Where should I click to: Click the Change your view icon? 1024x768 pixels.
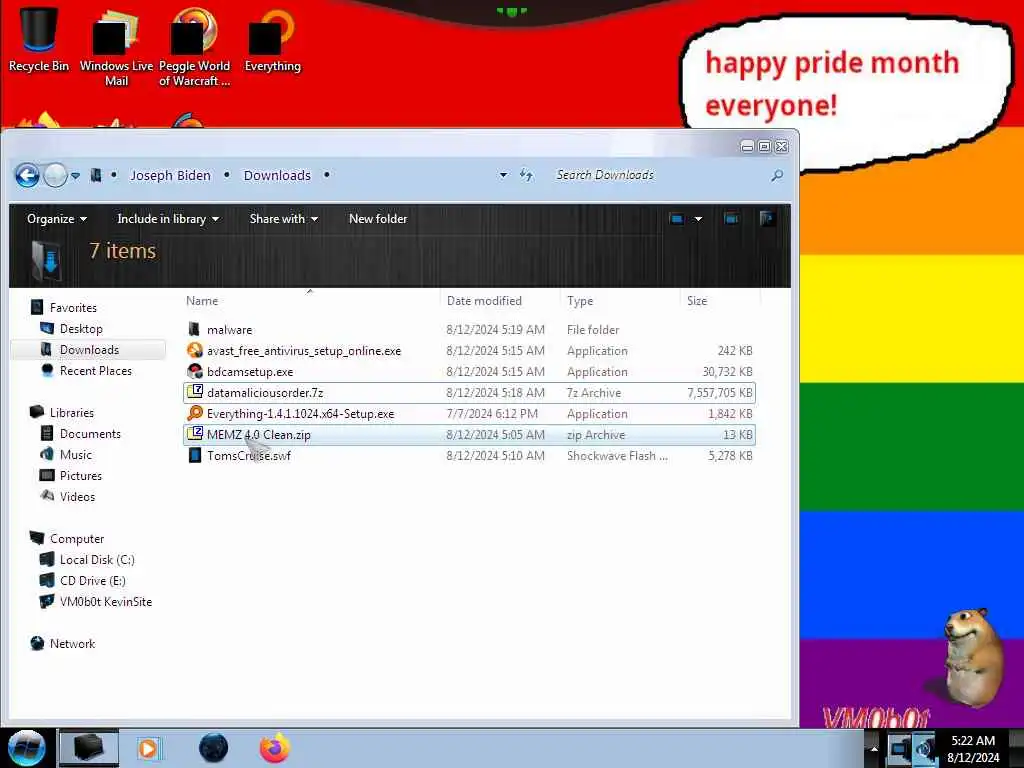[677, 219]
